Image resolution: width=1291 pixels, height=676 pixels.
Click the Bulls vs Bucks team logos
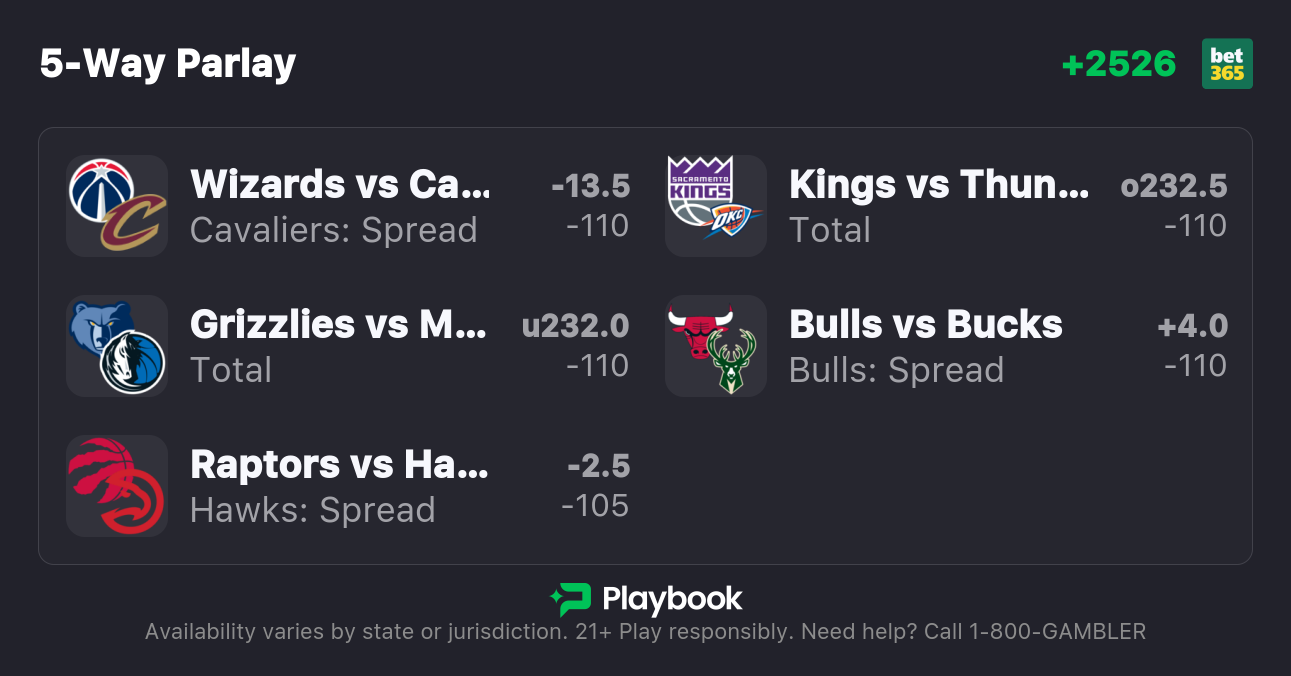(715, 346)
